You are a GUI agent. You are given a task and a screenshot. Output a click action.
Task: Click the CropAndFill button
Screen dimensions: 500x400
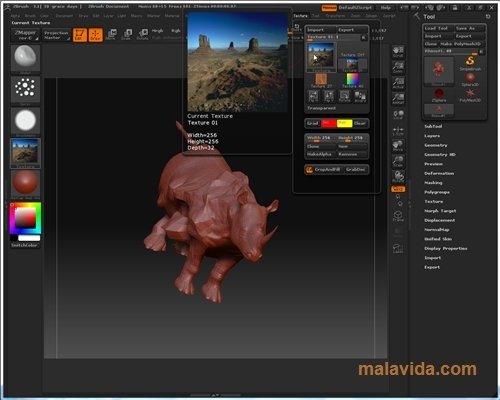(x=323, y=170)
